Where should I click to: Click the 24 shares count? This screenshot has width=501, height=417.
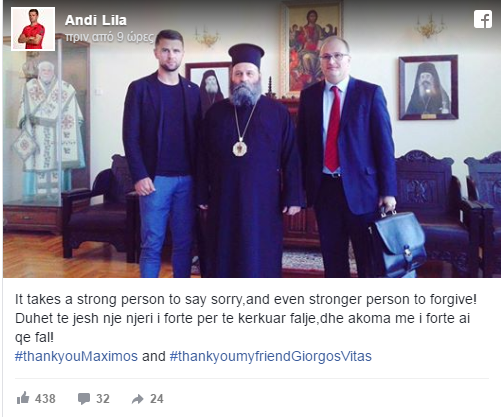coord(157,399)
